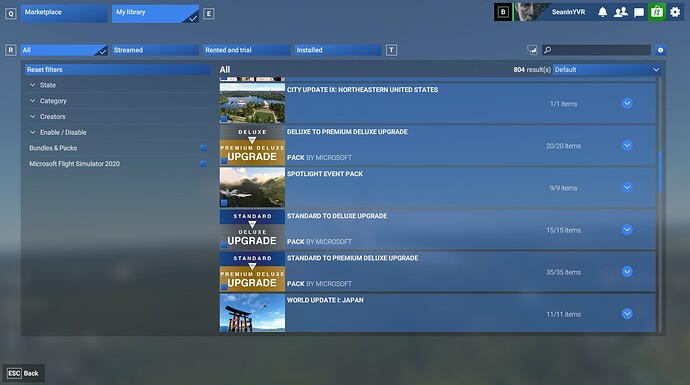Expand Standard to Deluxe Upgrade row chevron
The width and height of the screenshot is (690, 385).
[x=627, y=230]
